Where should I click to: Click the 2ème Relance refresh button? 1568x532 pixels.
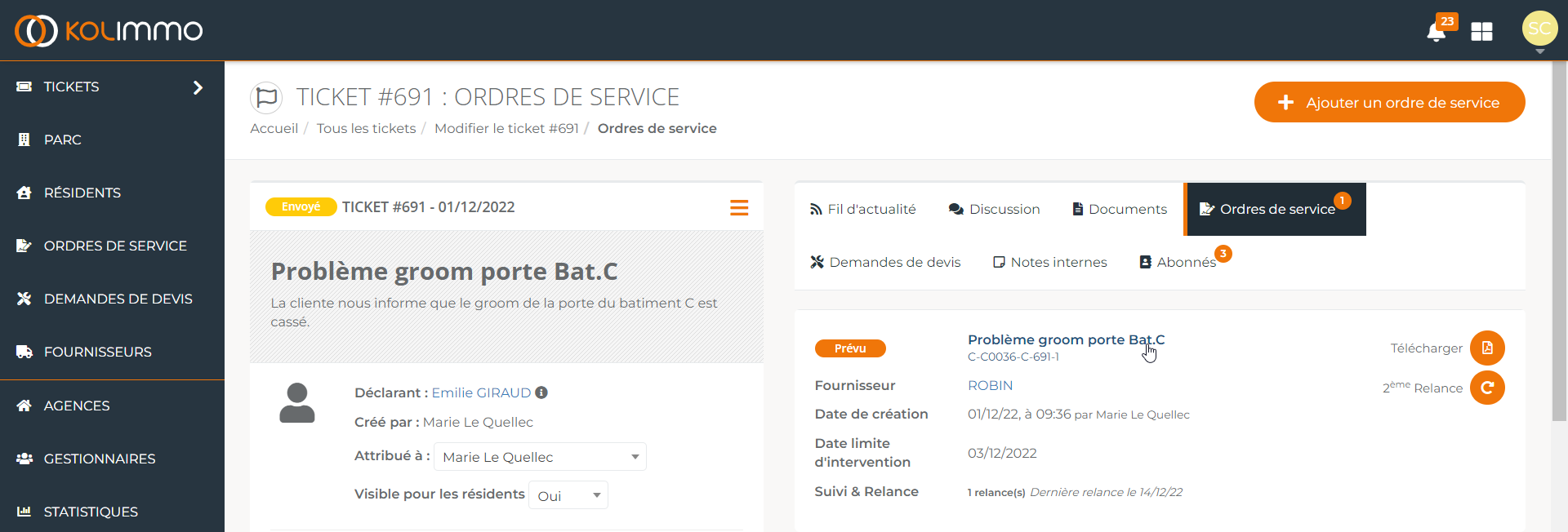click(1487, 388)
